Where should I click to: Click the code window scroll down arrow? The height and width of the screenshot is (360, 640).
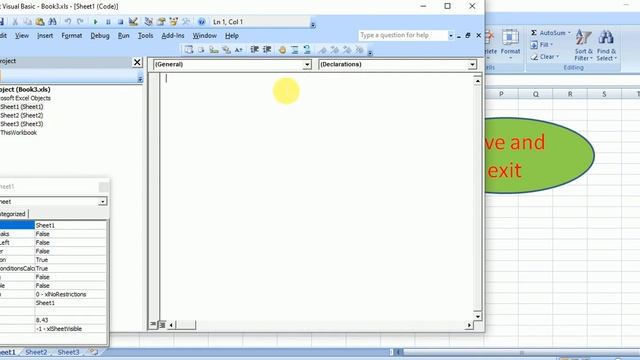point(478,316)
